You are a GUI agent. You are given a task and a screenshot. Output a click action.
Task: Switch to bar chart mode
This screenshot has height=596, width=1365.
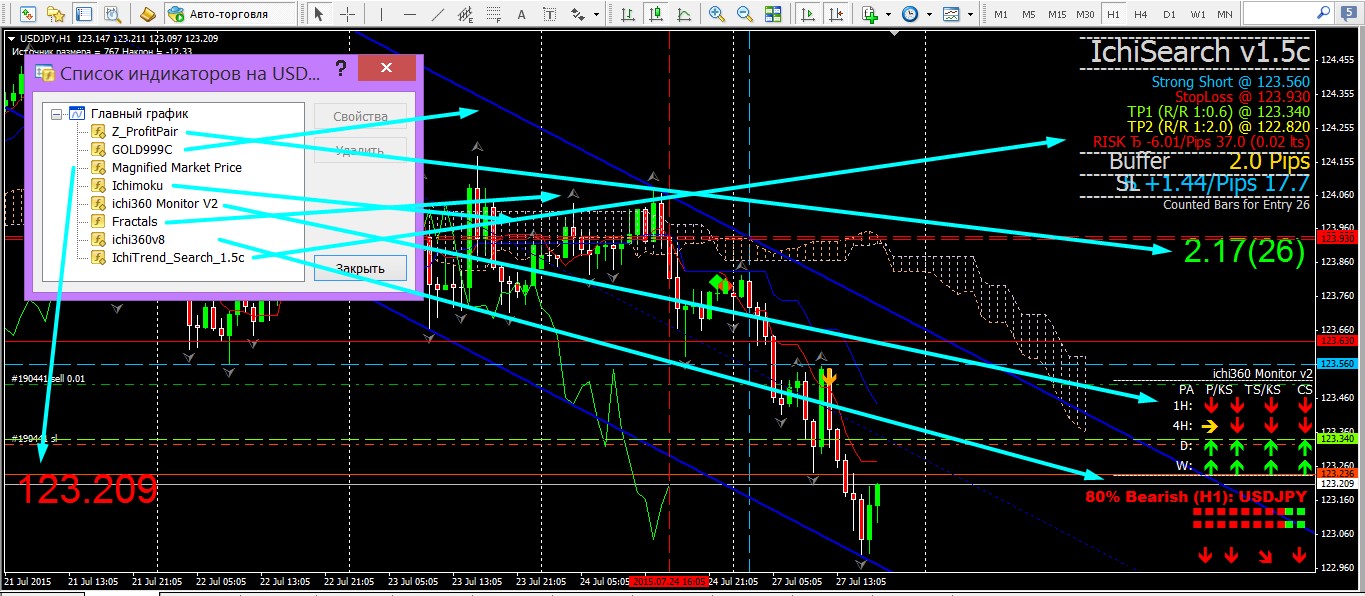tap(626, 14)
